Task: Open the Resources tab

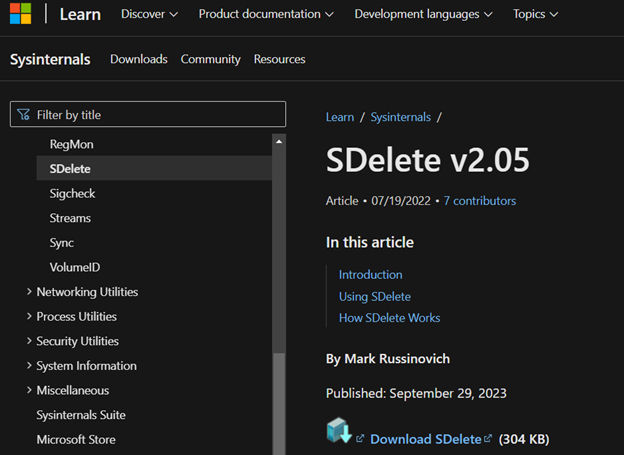Action: pos(279,59)
